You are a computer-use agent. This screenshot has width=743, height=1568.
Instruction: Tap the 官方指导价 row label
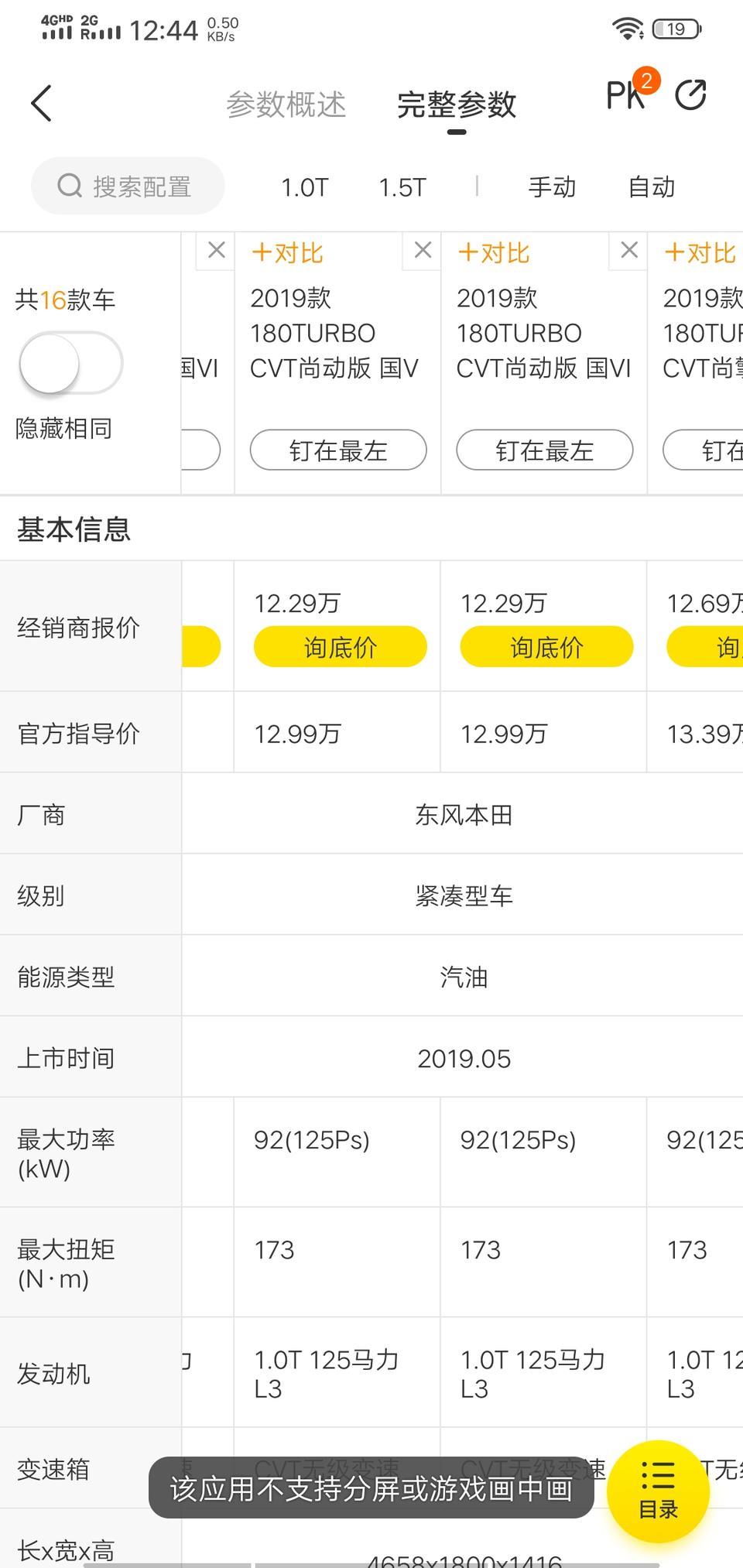pyautogui.click(x=78, y=733)
